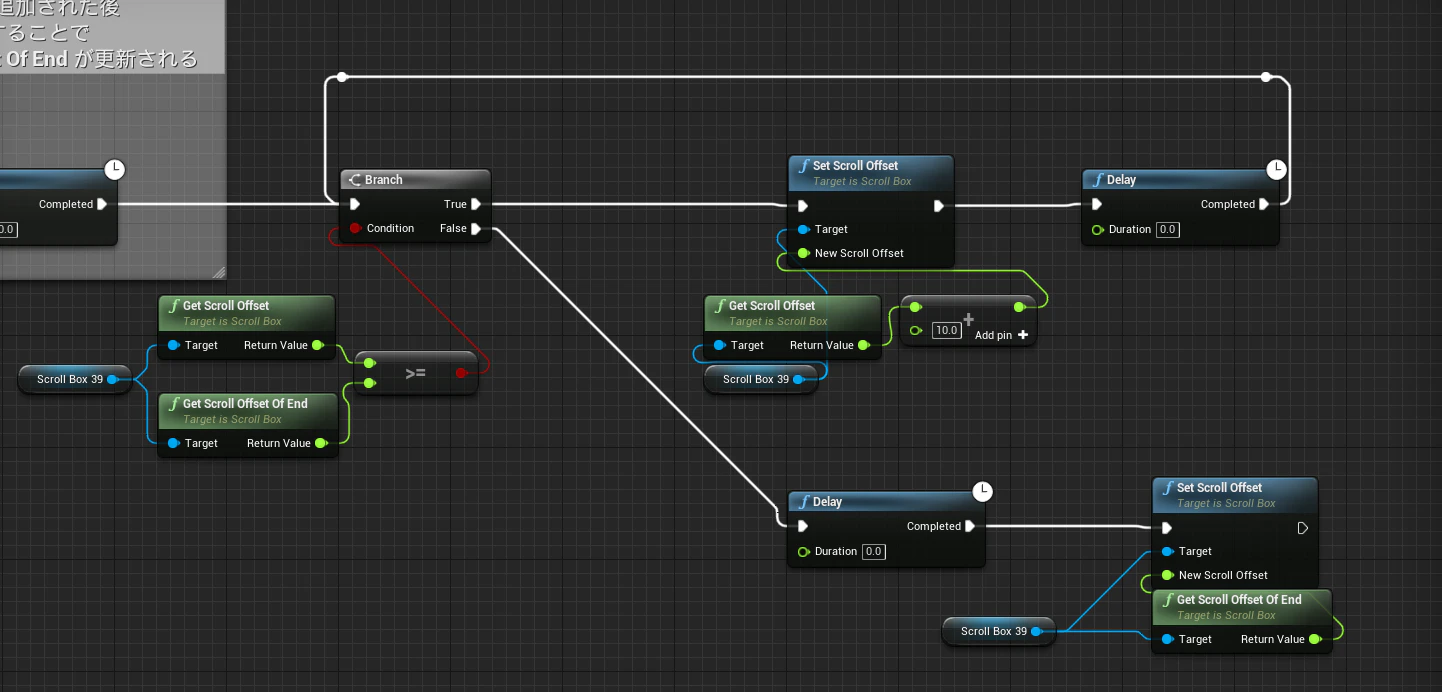The image size is (1442, 692).
Task: Click Return Value pin of lower-right Get Scroll Offset Of End
Action: 1314,639
